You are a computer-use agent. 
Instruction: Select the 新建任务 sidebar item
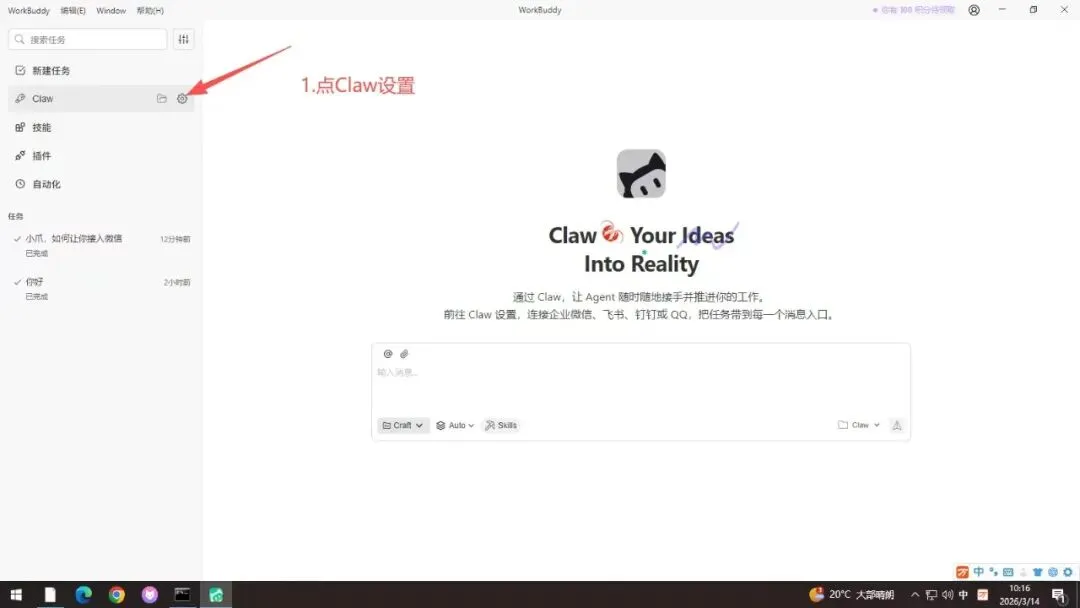click(x=101, y=70)
